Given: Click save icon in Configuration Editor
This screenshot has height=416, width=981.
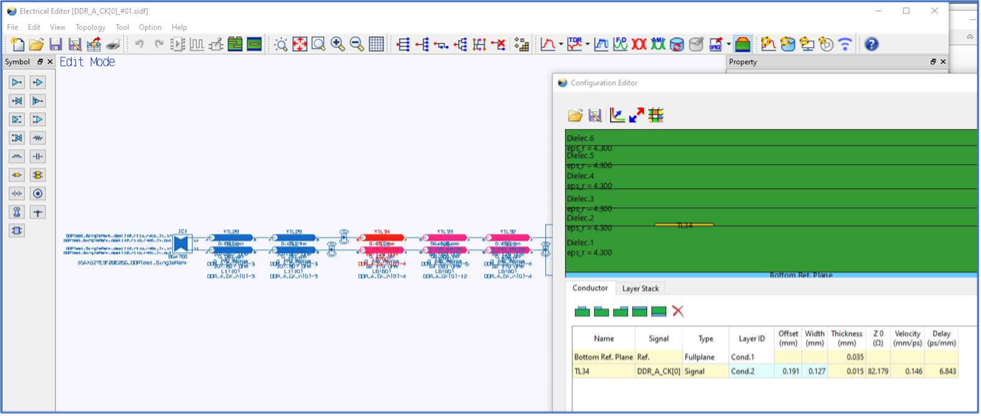Looking at the screenshot, I should pos(595,115).
